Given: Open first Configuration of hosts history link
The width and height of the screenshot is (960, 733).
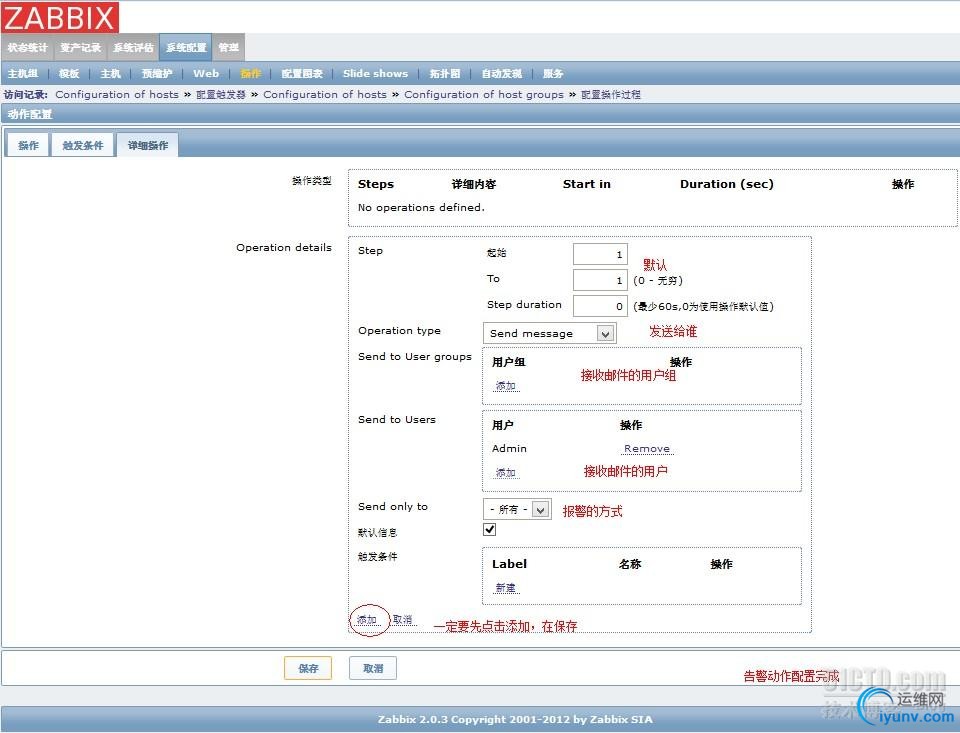Looking at the screenshot, I should [117, 94].
